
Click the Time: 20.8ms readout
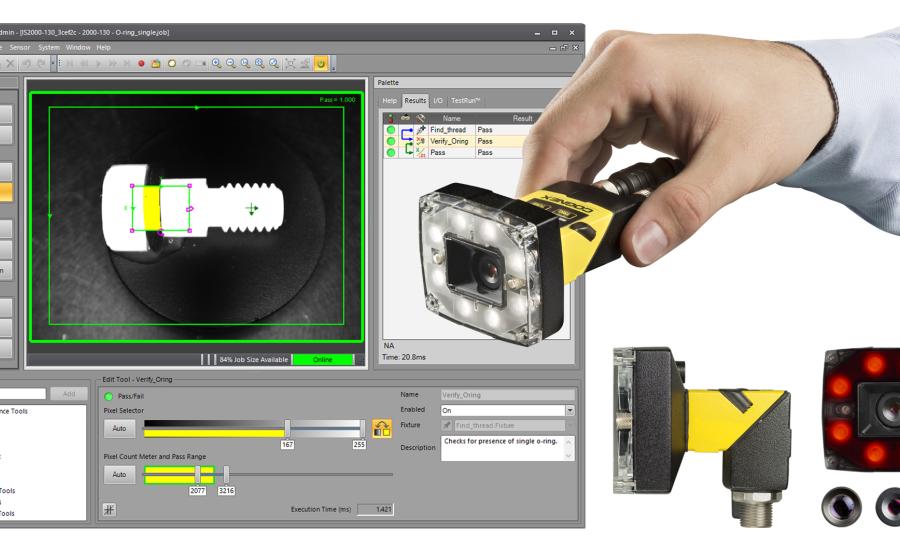[404, 357]
